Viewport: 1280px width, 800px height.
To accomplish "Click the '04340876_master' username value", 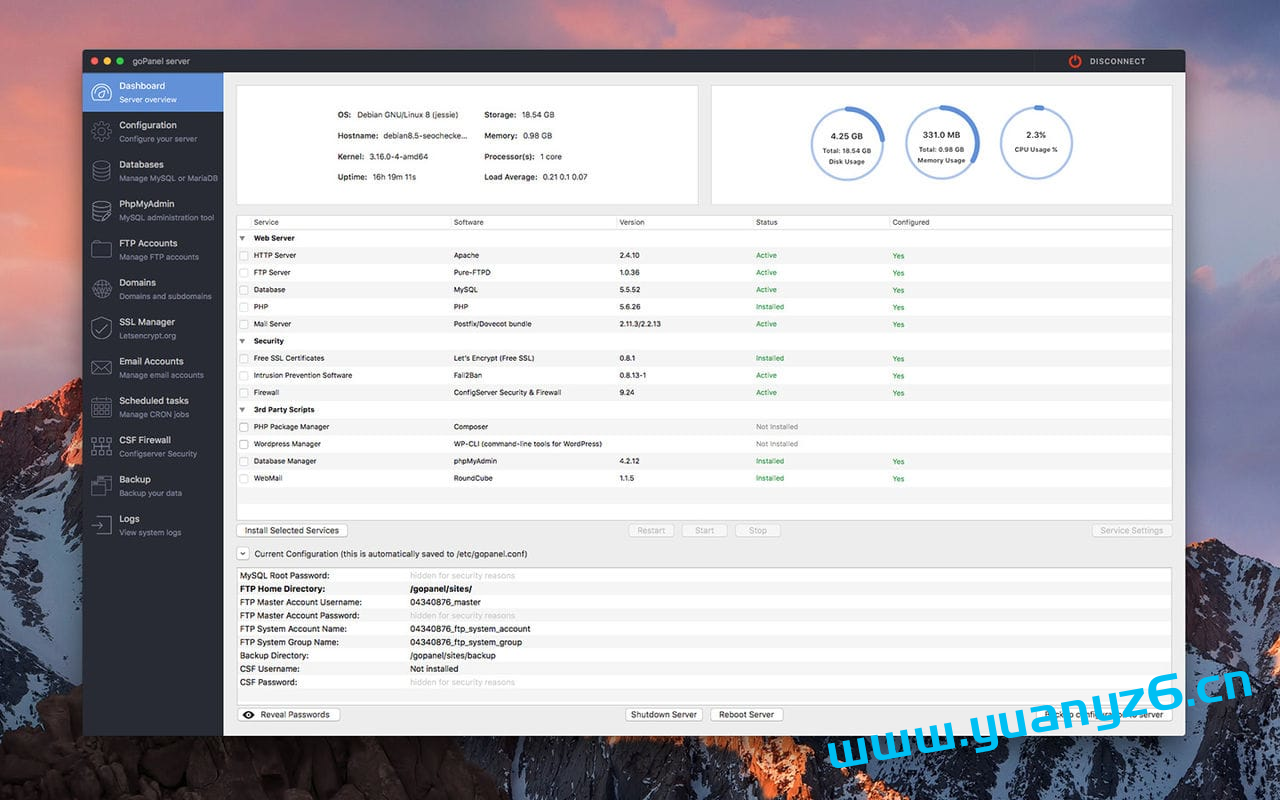I will [445, 602].
